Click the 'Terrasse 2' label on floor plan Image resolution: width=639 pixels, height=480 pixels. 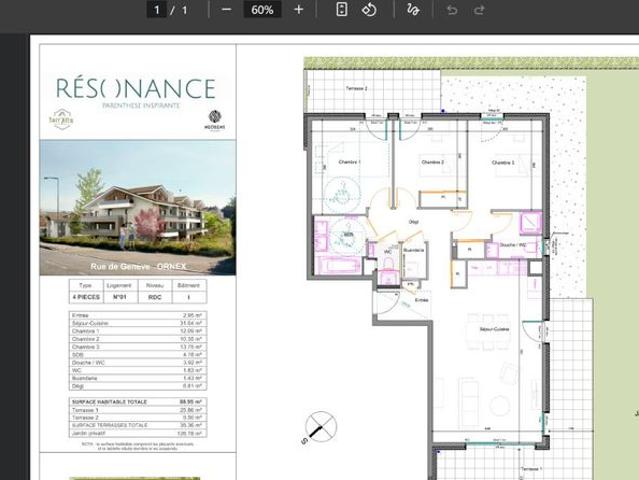[x=357, y=88]
